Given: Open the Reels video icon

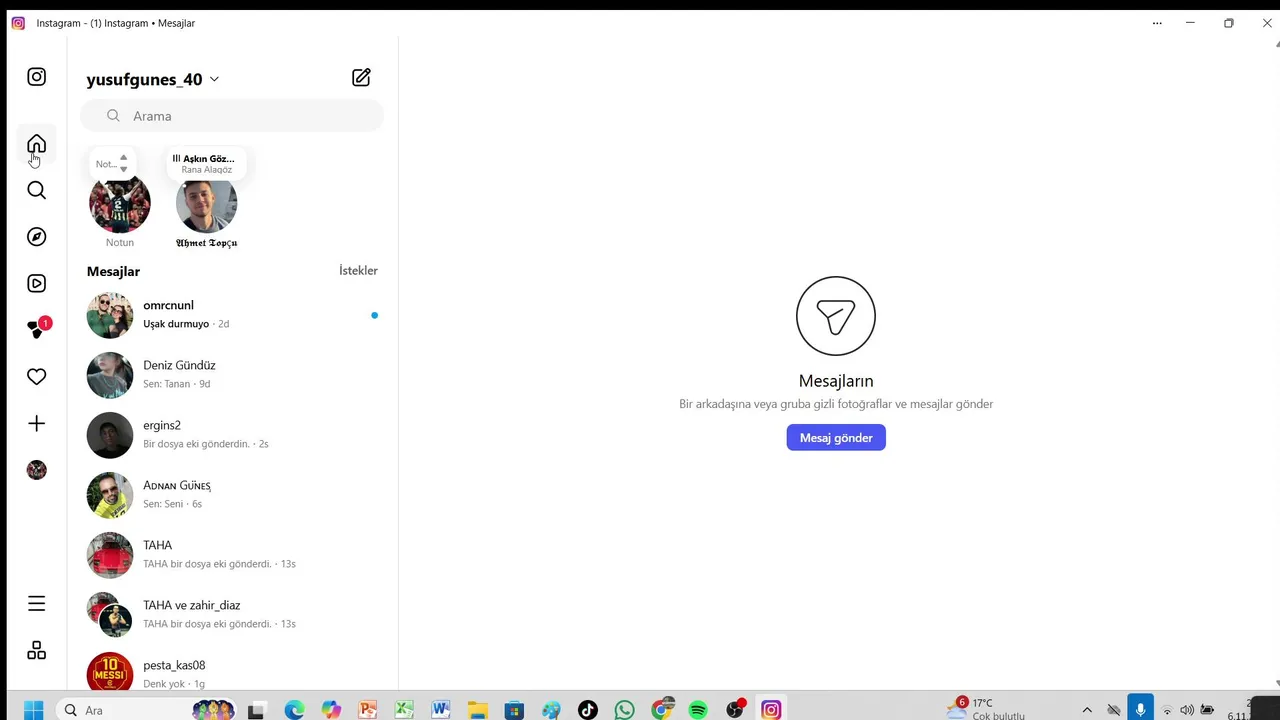Looking at the screenshot, I should tap(37, 284).
